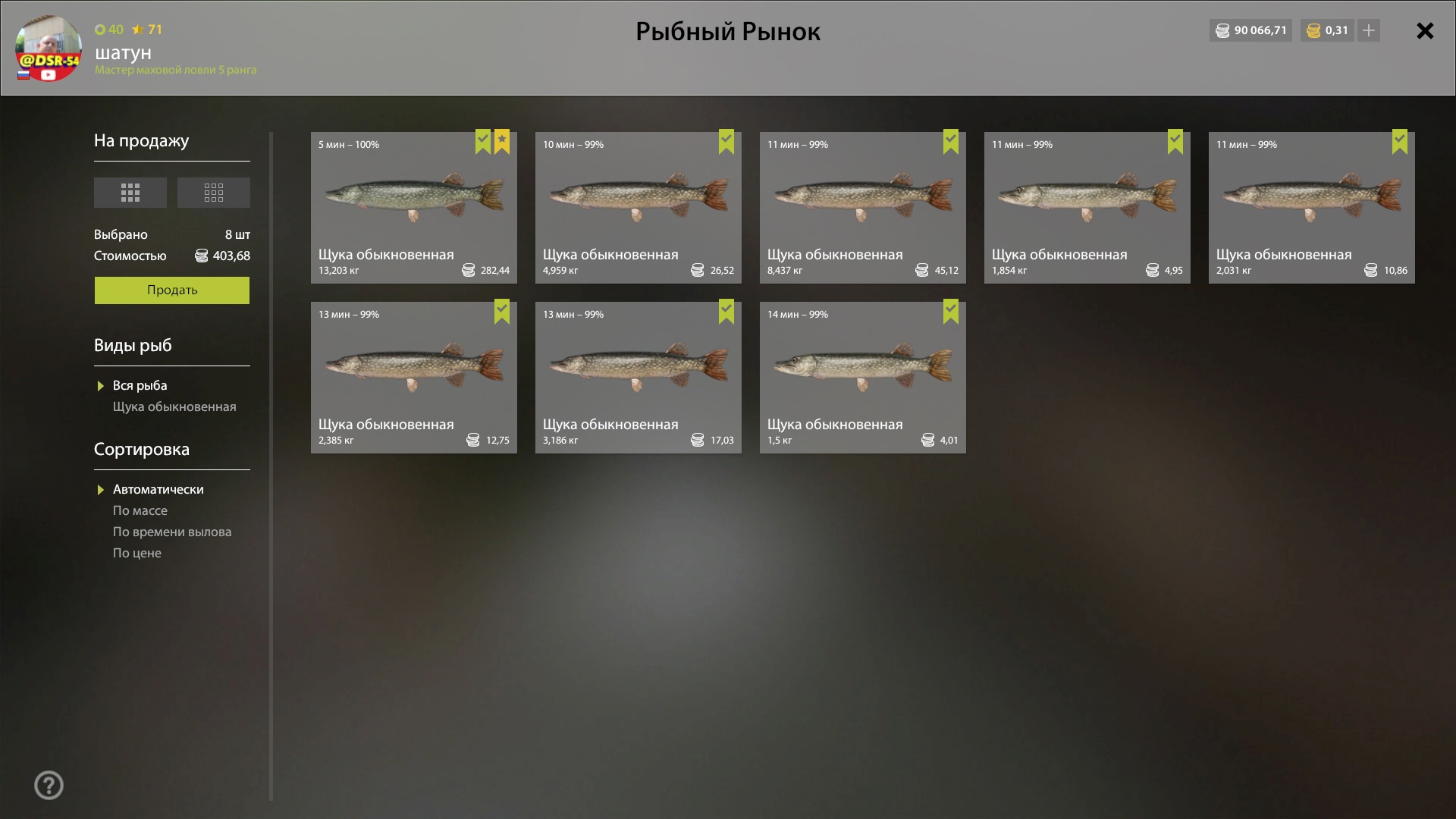Uncheck the 4,959 kg pike selection mark
The height and width of the screenshot is (819, 1456).
click(726, 142)
